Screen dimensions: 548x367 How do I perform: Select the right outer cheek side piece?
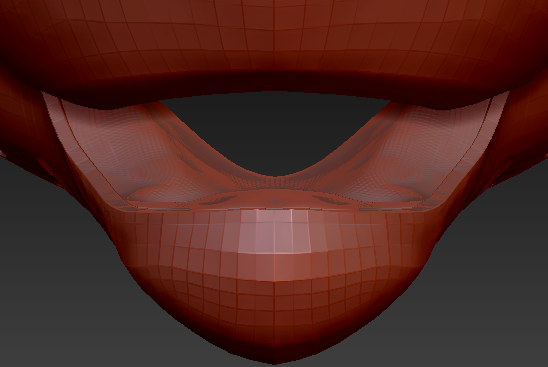coord(524,115)
